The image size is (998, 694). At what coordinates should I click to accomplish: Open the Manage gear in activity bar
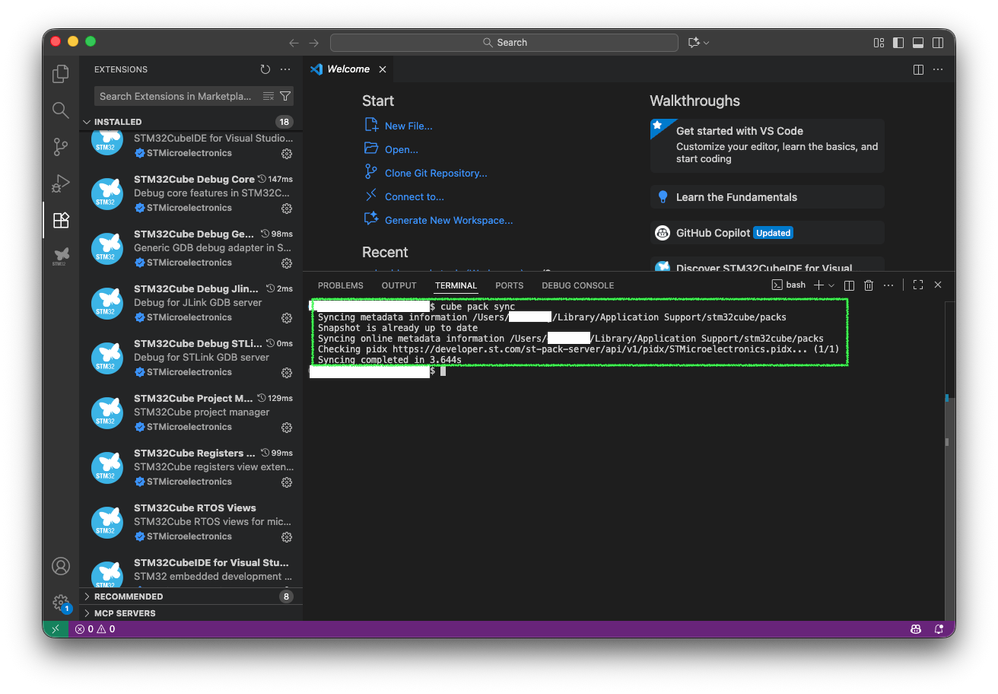60,602
